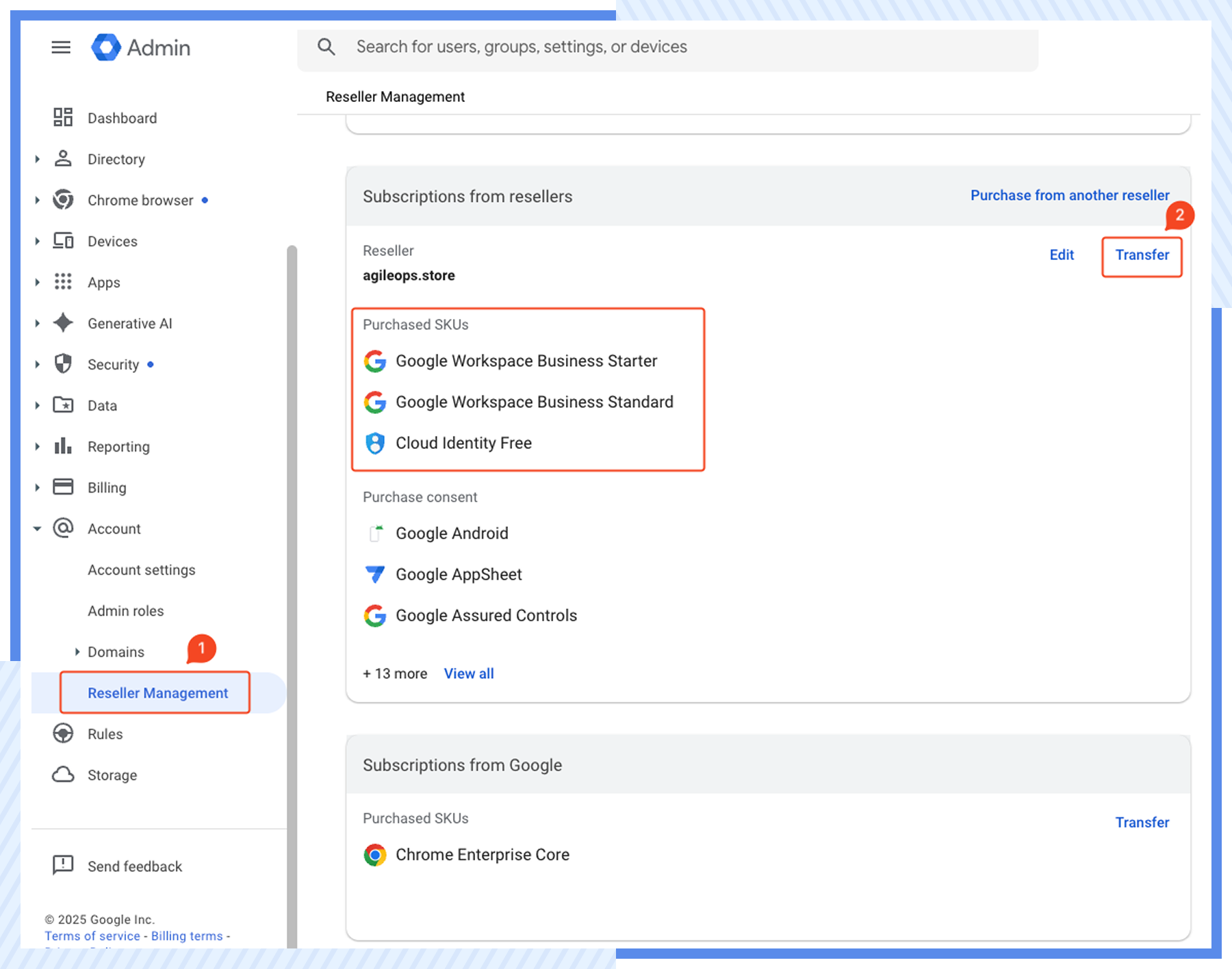Screen dimensions: 1232x969
Task: Click the search magnifier icon
Action: pyautogui.click(x=326, y=47)
